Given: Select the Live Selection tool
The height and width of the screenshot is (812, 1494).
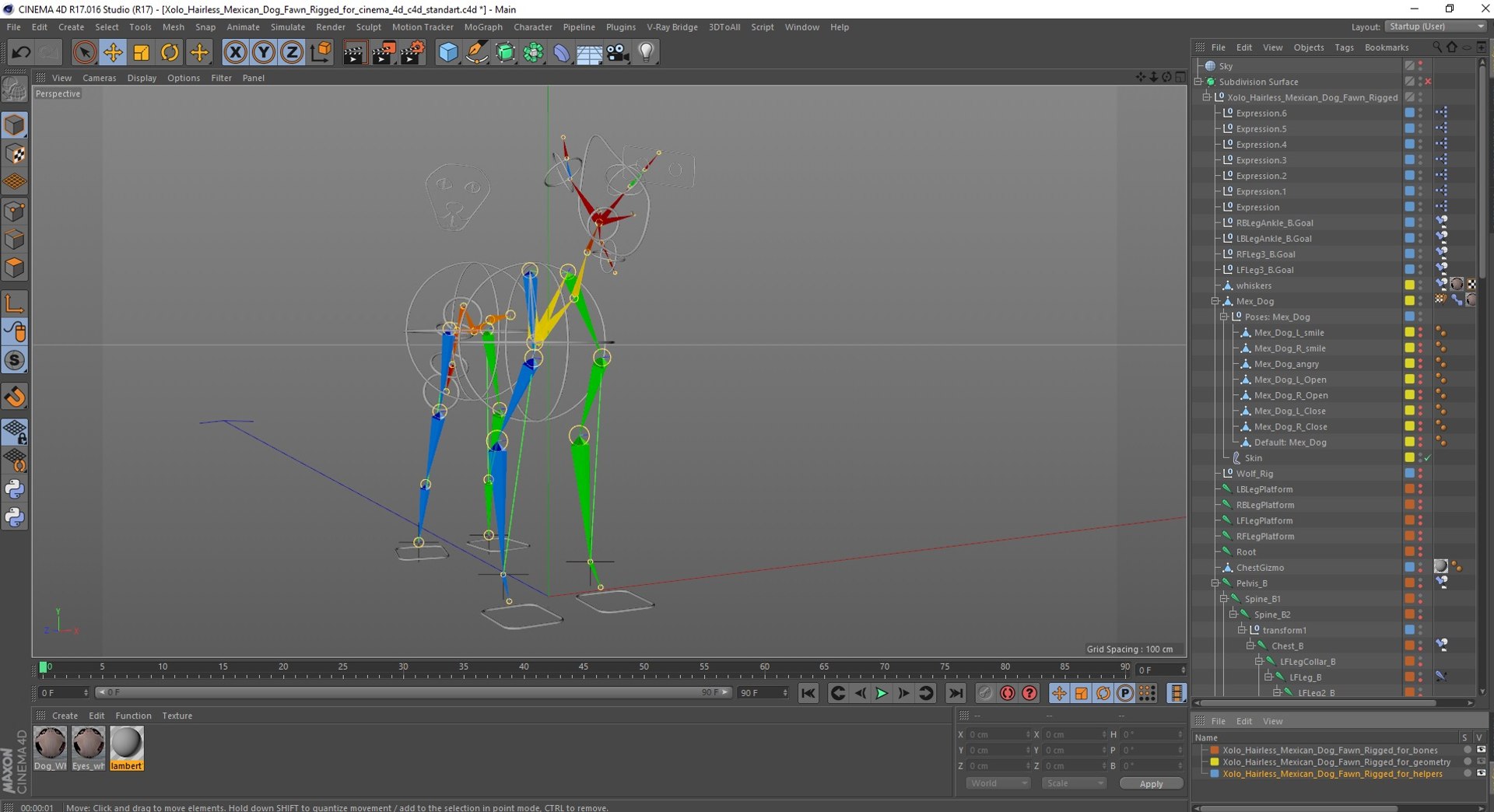Looking at the screenshot, I should tap(84, 52).
